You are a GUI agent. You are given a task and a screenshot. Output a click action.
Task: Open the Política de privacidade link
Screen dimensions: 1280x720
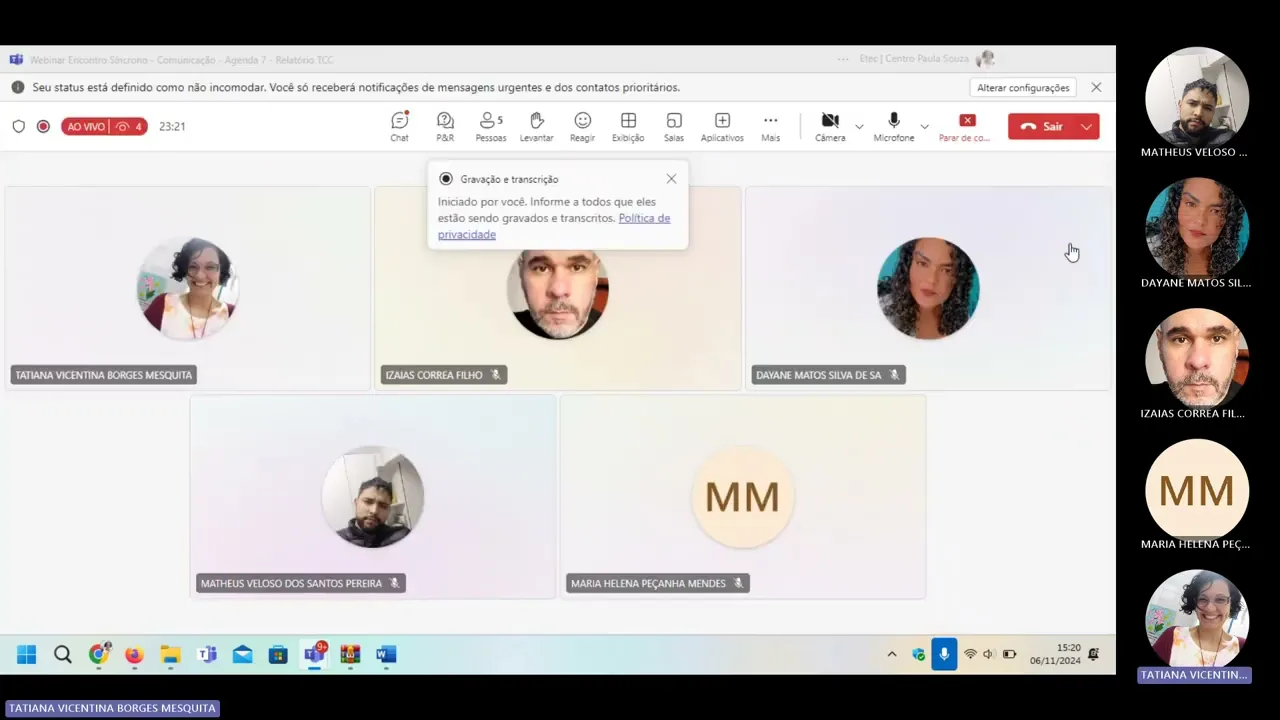[x=554, y=226]
